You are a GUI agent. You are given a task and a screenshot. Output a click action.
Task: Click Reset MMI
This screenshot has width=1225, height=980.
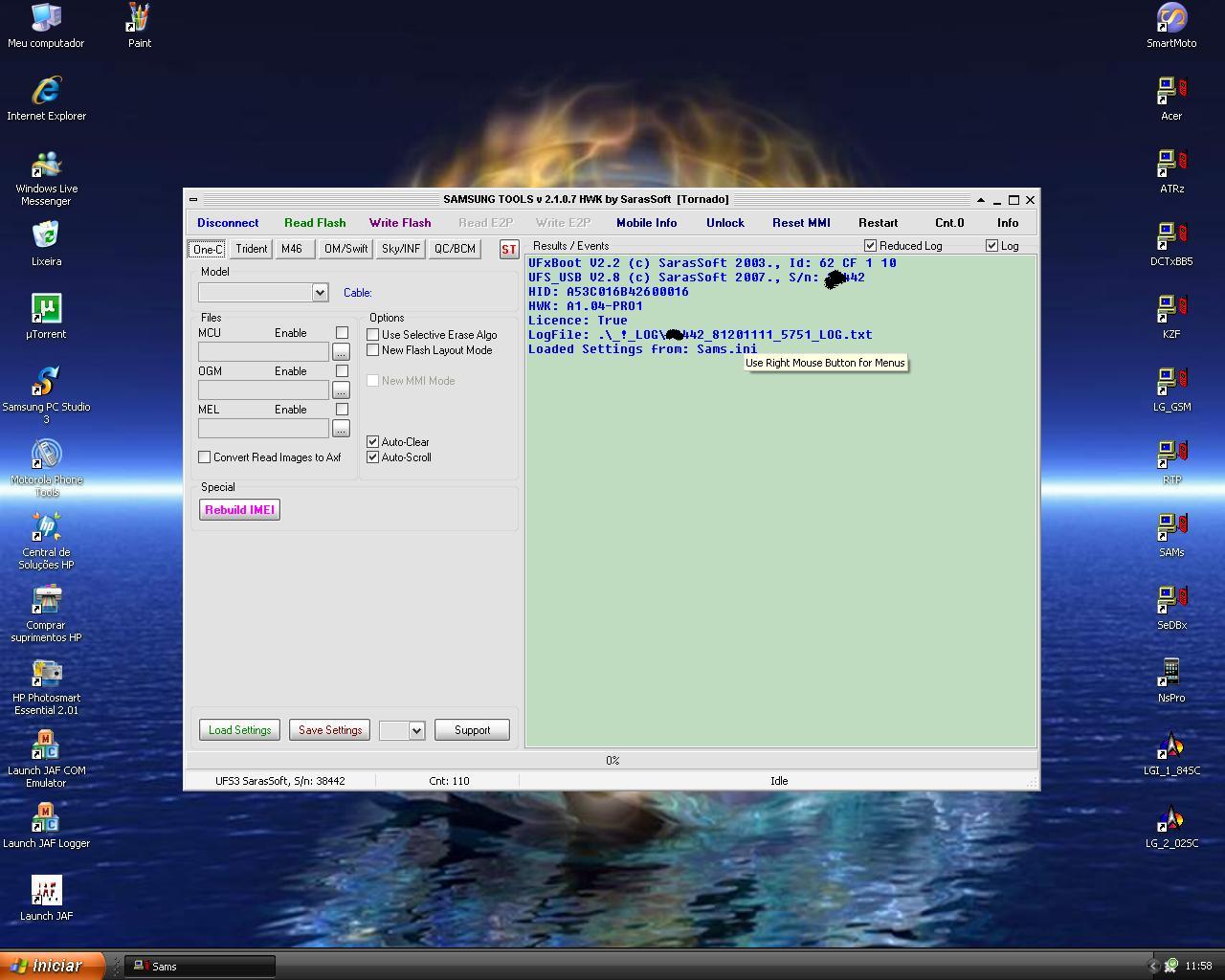[801, 223]
